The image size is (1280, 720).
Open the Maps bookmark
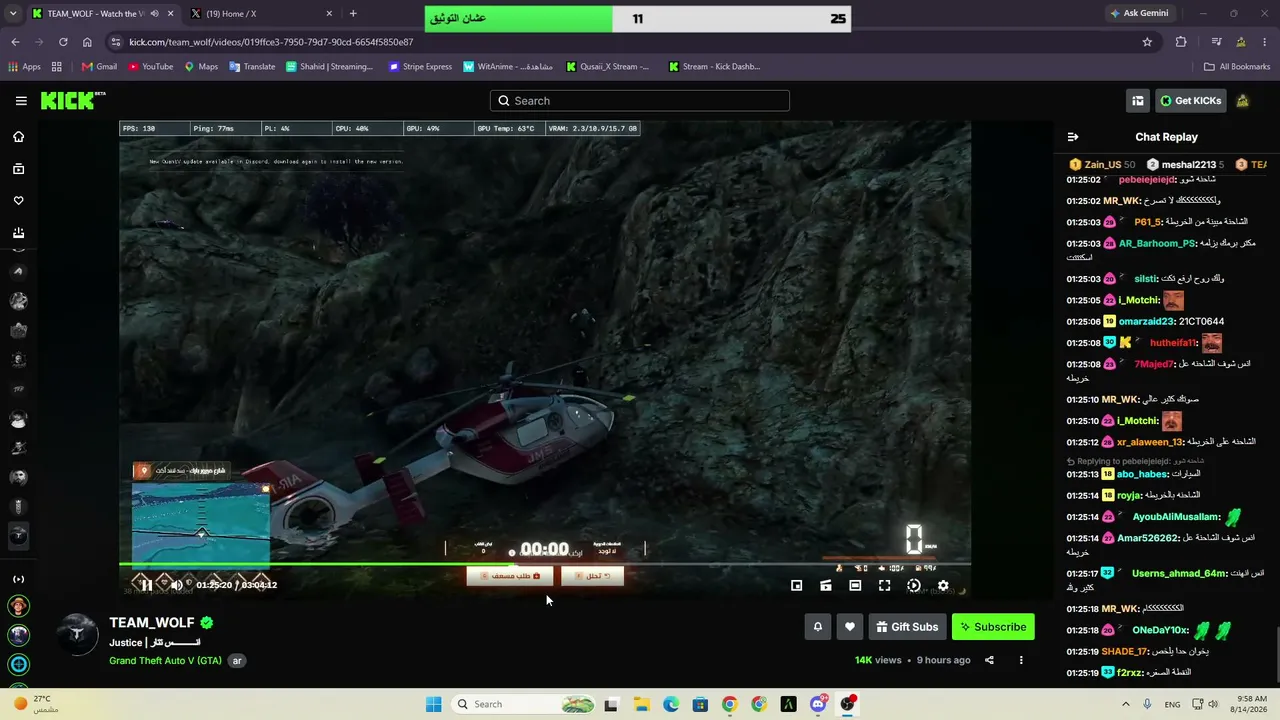tap(201, 67)
